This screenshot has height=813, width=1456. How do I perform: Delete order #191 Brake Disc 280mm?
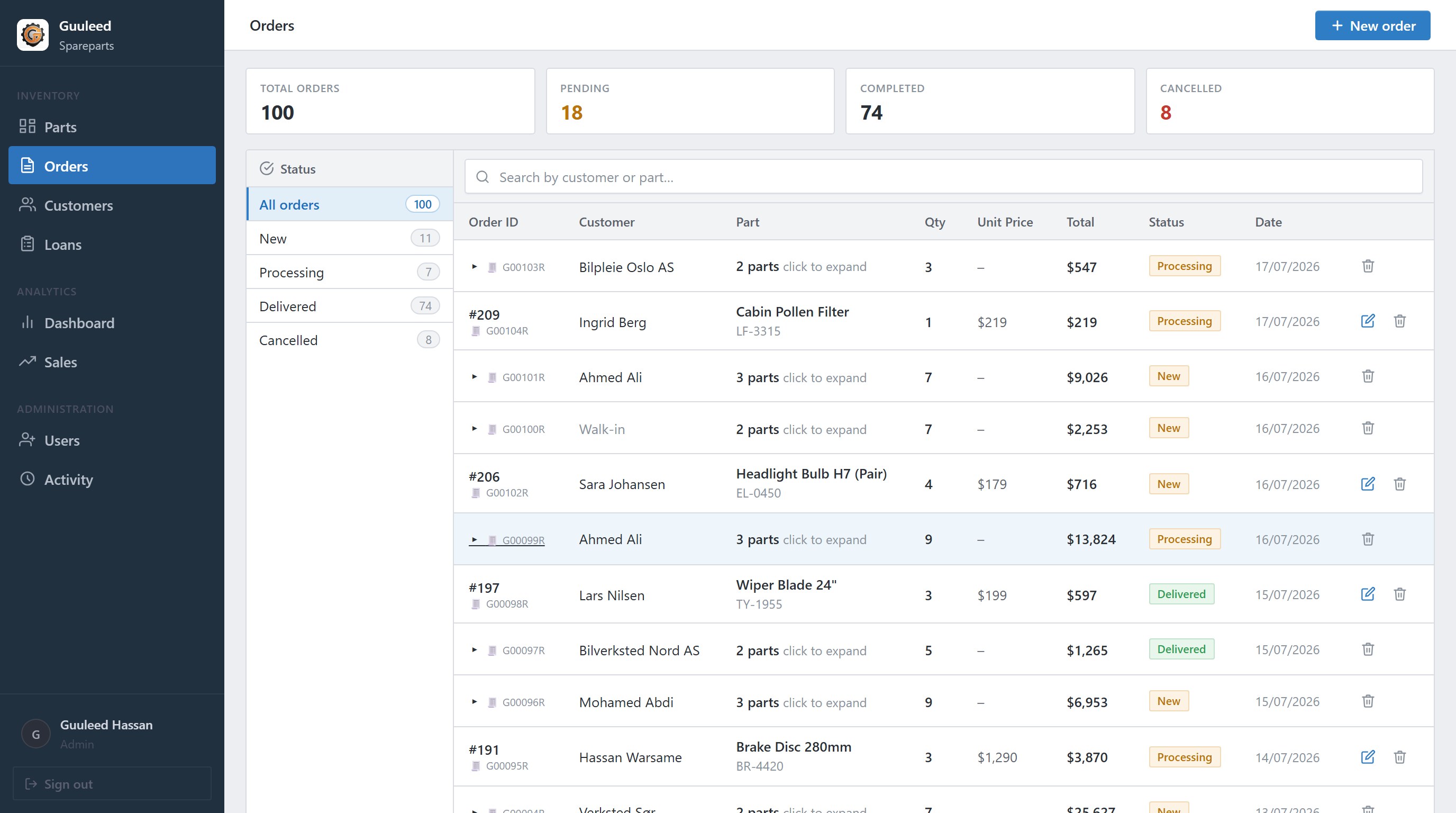click(x=1399, y=757)
